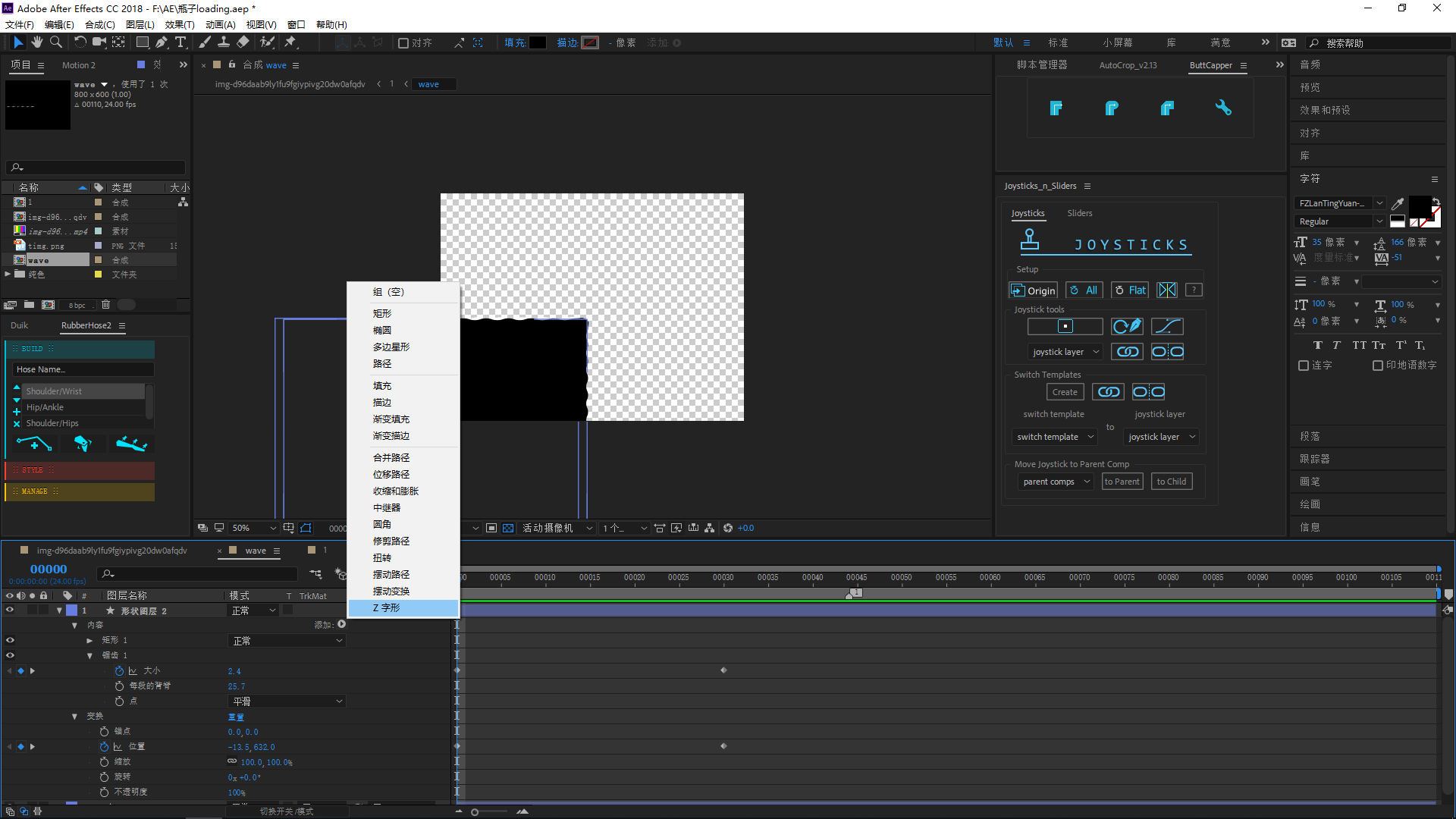1456x819 pixels.
Task: Click the Joysticks Origin button
Action: pos(1033,290)
